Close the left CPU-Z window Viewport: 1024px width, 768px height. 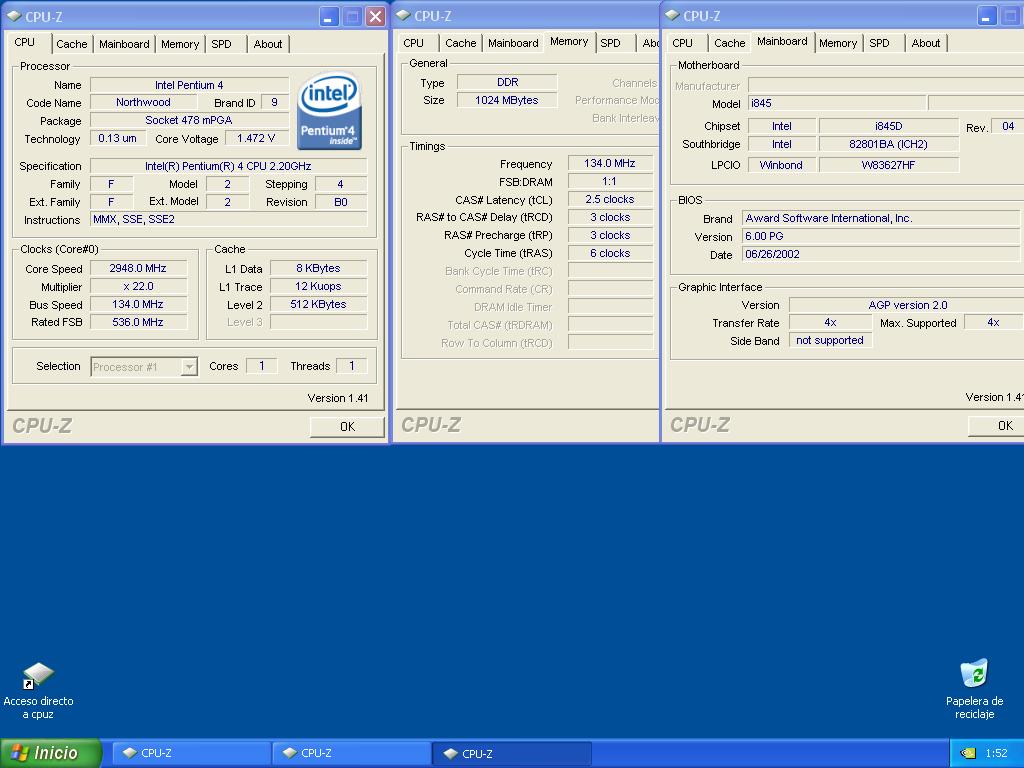[375, 17]
